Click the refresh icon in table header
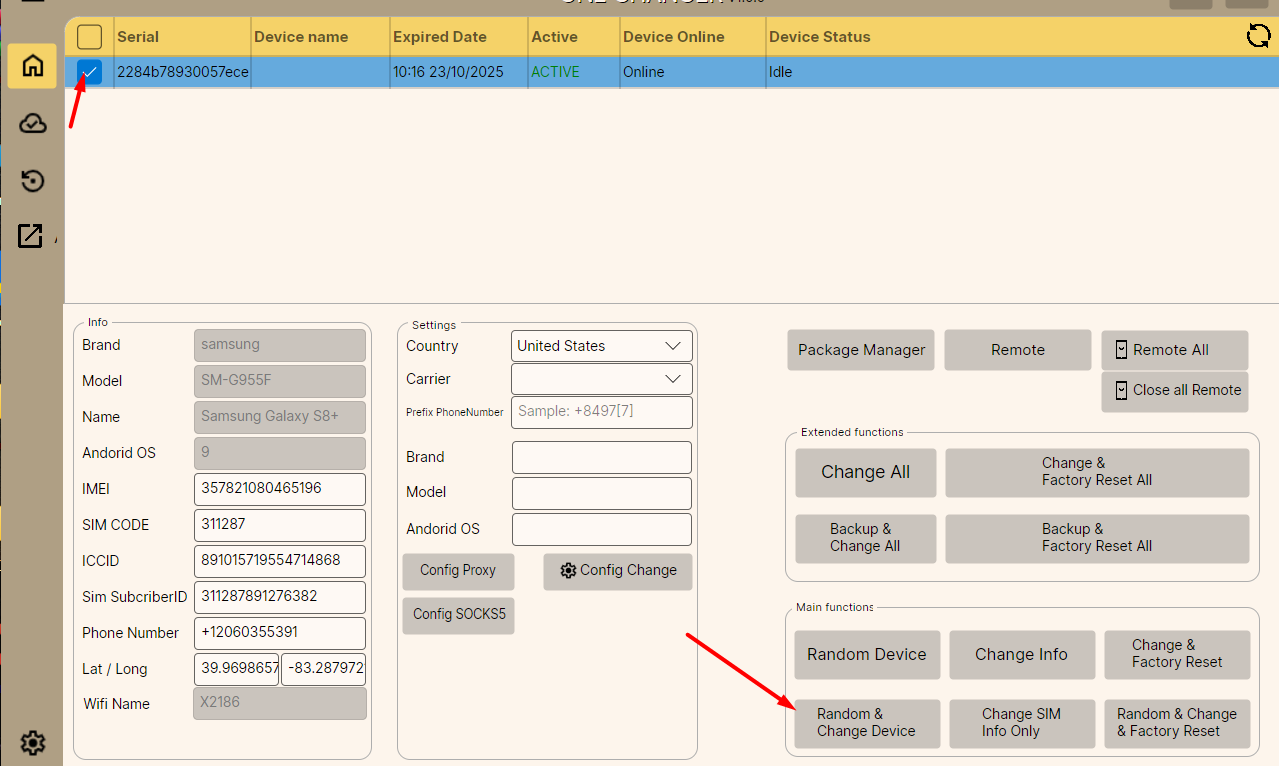 pyautogui.click(x=1258, y=37)
